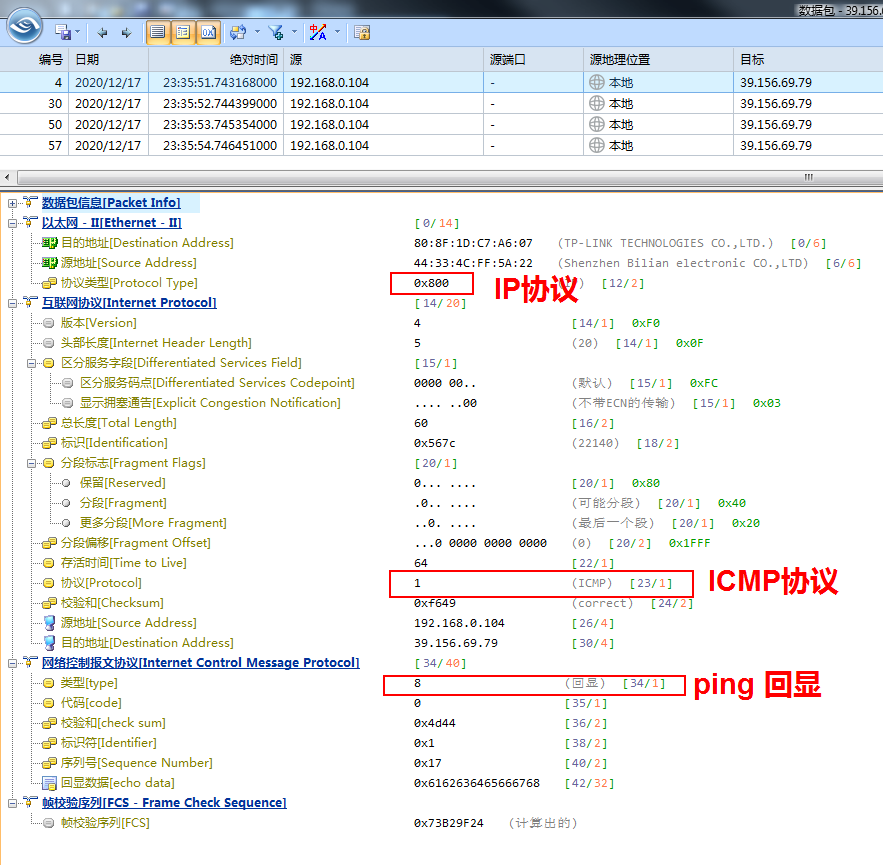Click the add filter funnel icon

(x=276, y=33)
